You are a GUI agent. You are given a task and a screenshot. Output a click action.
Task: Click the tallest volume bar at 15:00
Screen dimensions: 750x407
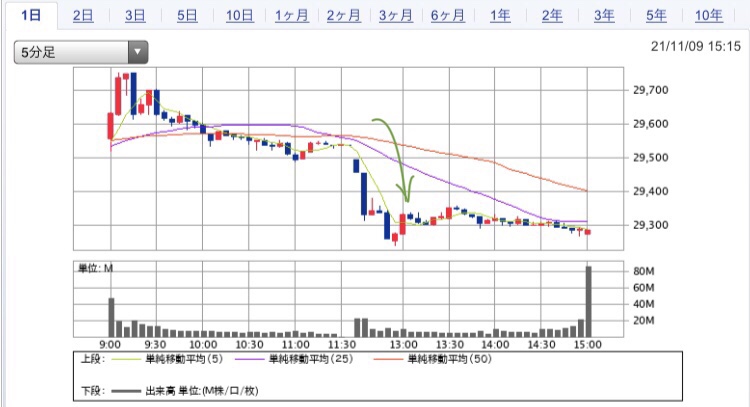pos(589,301)
